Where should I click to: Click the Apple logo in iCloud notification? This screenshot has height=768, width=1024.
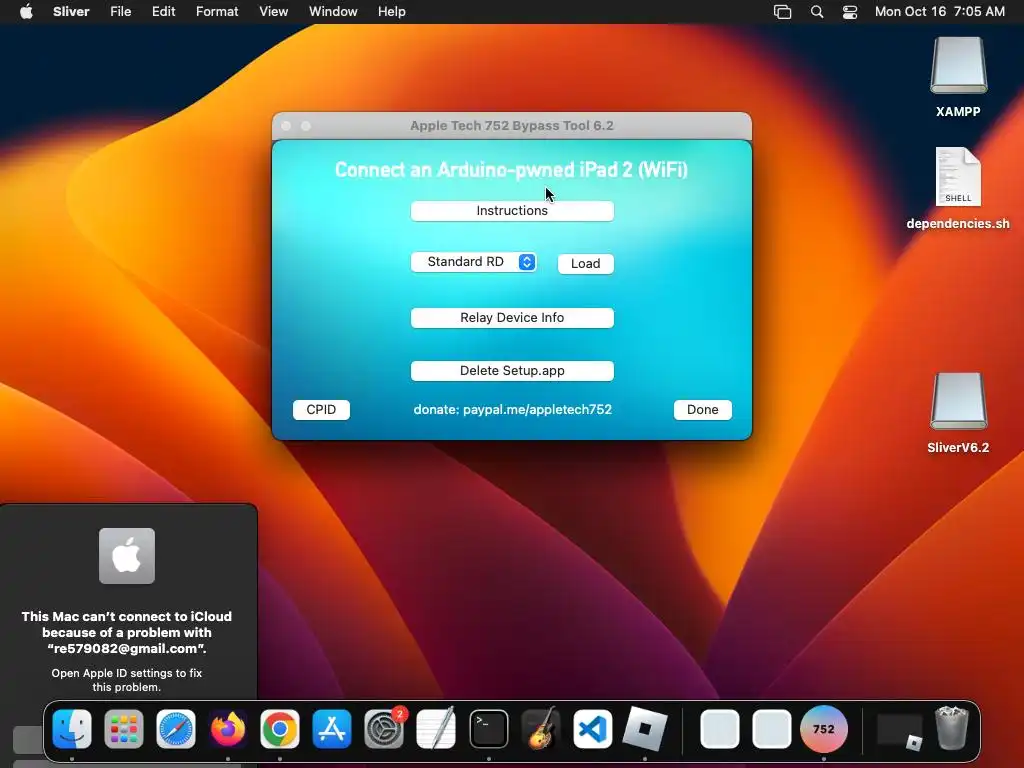[x=127, y=556]
